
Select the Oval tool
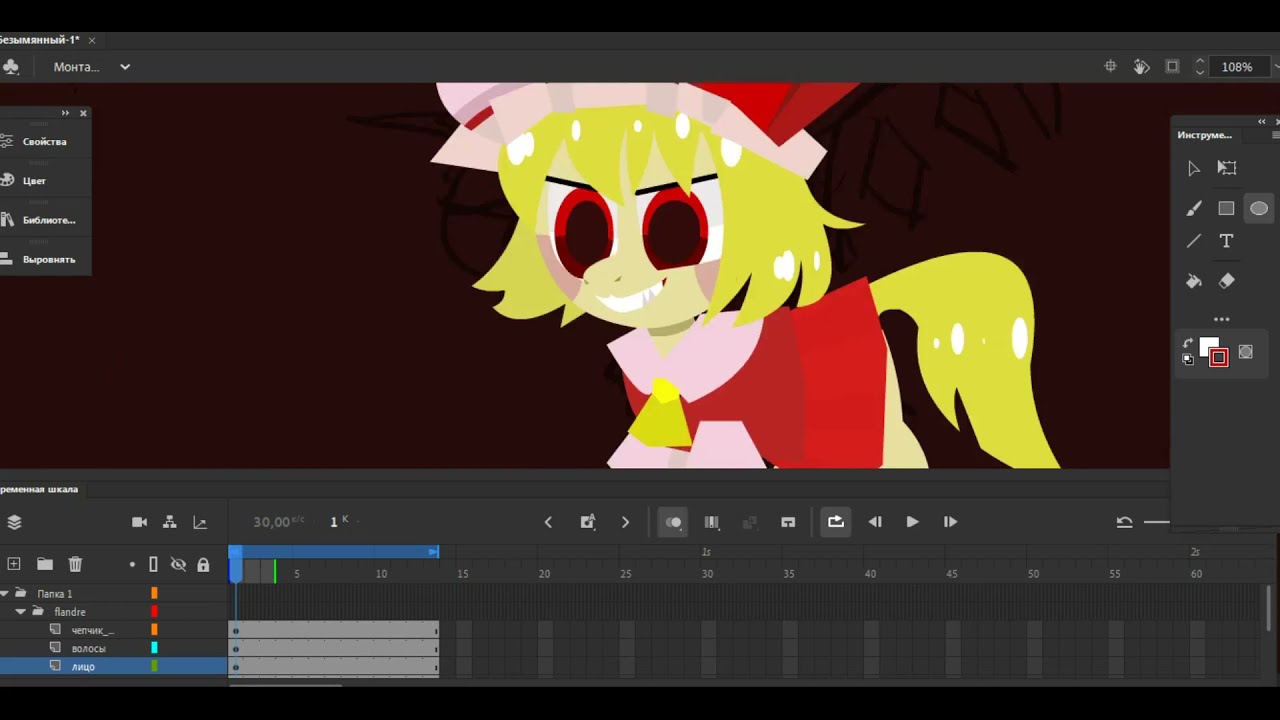[1259, 208]
